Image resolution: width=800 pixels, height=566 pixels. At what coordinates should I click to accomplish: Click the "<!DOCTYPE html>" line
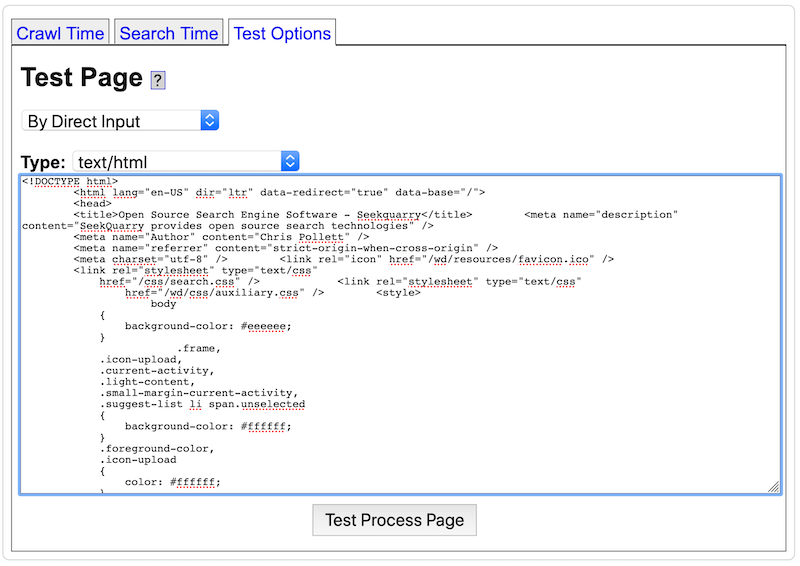point(70,181)
